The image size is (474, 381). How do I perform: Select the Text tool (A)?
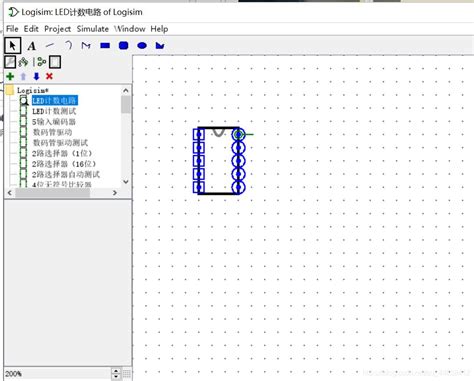point(32,46)
